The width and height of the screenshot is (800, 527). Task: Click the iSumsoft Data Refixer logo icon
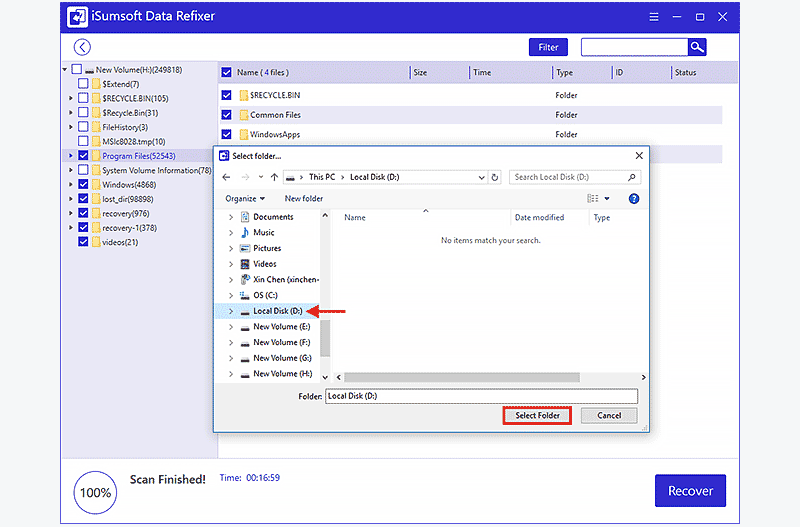(x=77, y=16)
